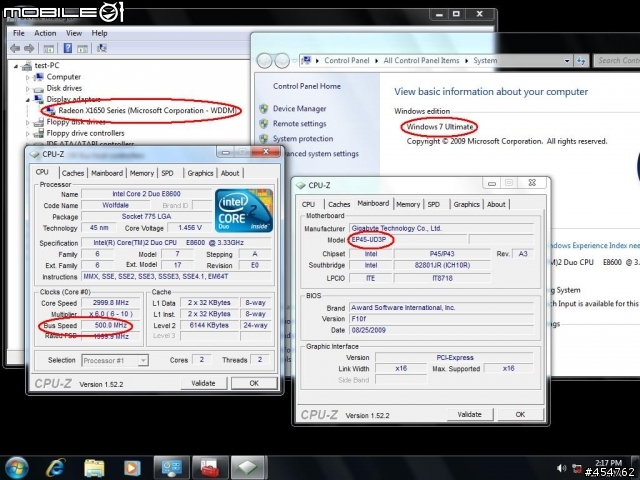Click the BIOS date 08/25/2009 value
The width and height of the screenshot is (640, 480).
[x=369, y=330]
